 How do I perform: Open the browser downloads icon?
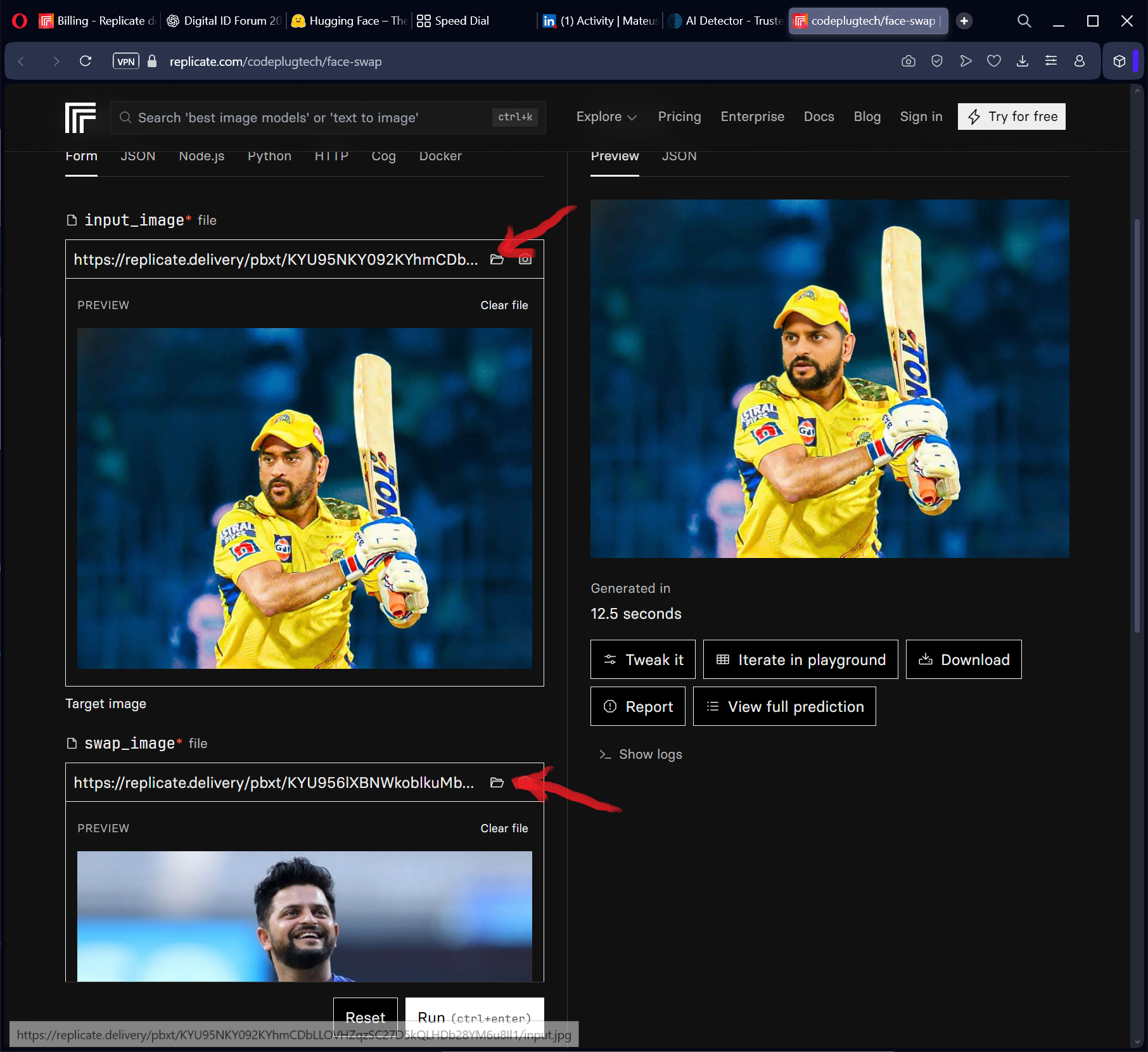tap(1023, 61)
